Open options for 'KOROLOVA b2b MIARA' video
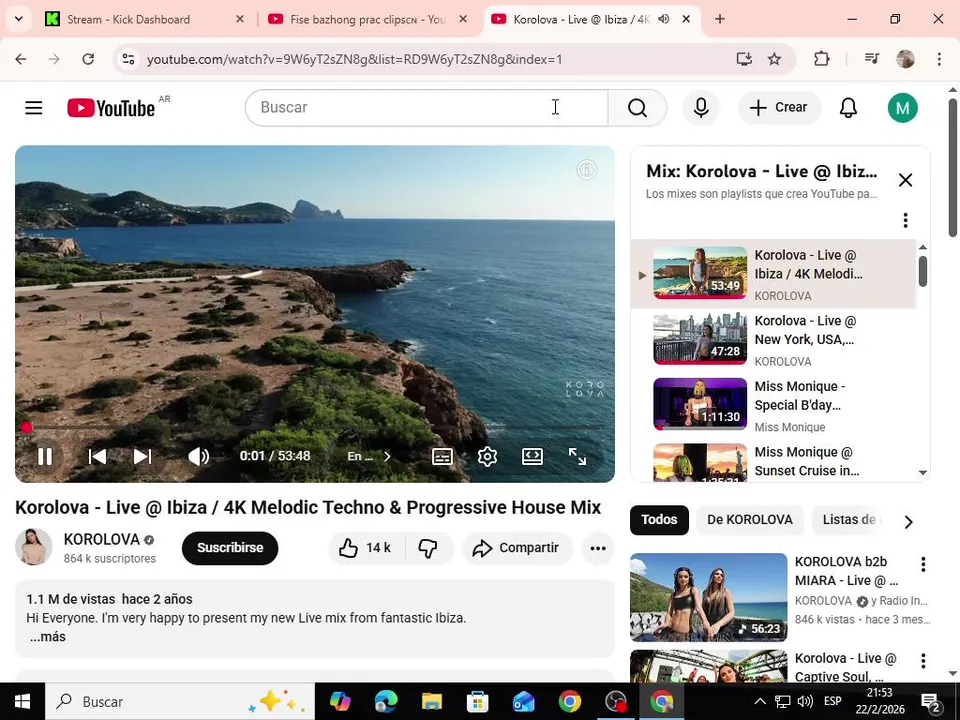 [923, 564]
